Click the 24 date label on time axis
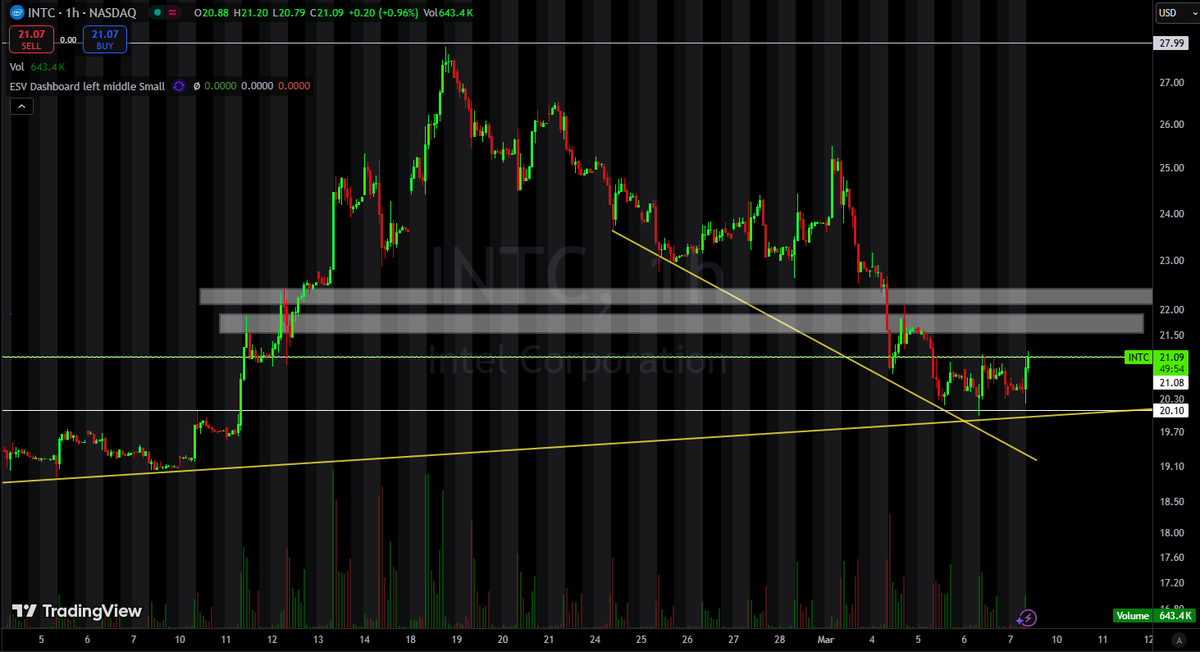 coord(594,639)
